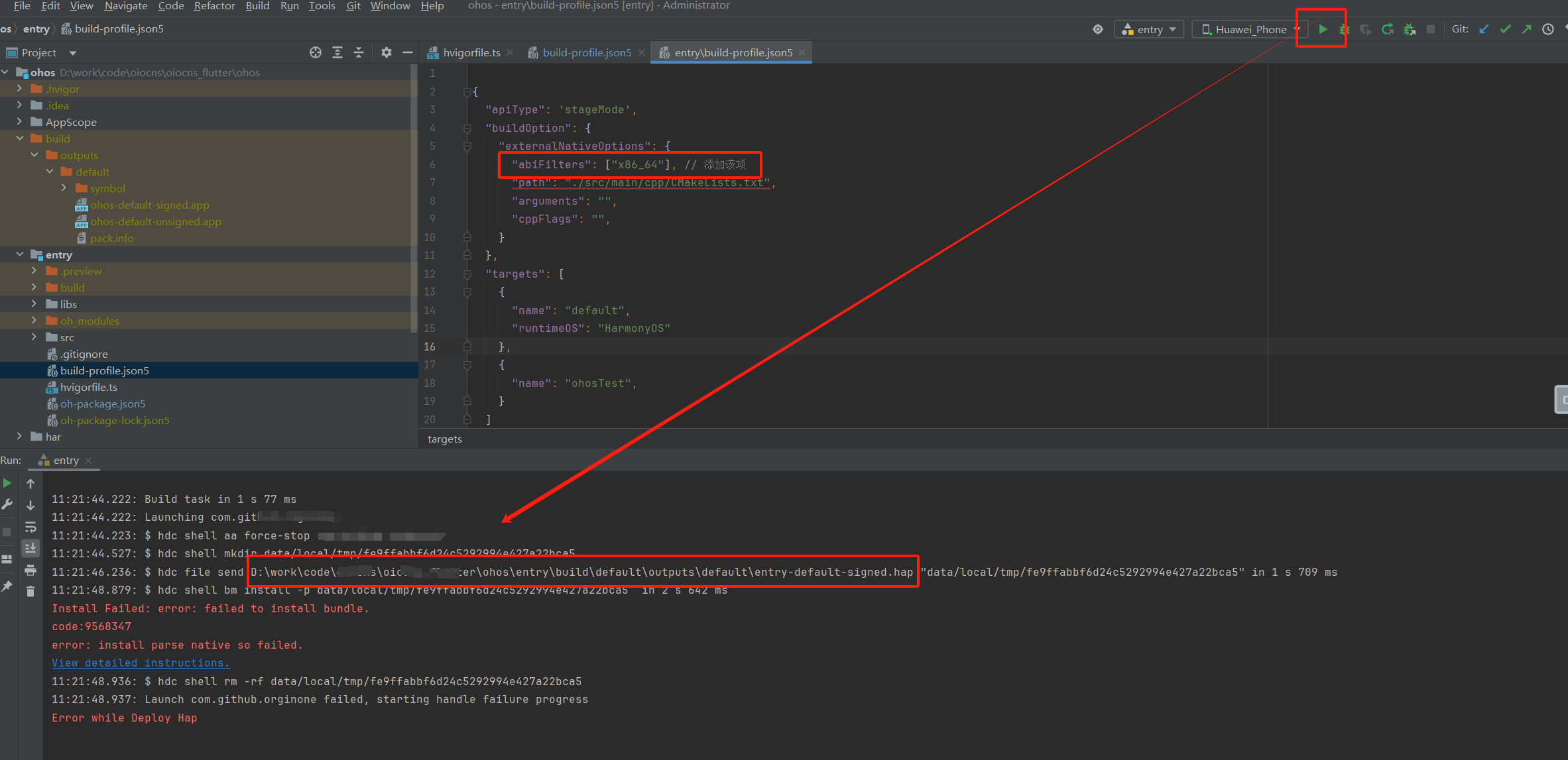Start debugging with the green bug icon
The height and width of the screenshot is (760, 1568).
1344,29
